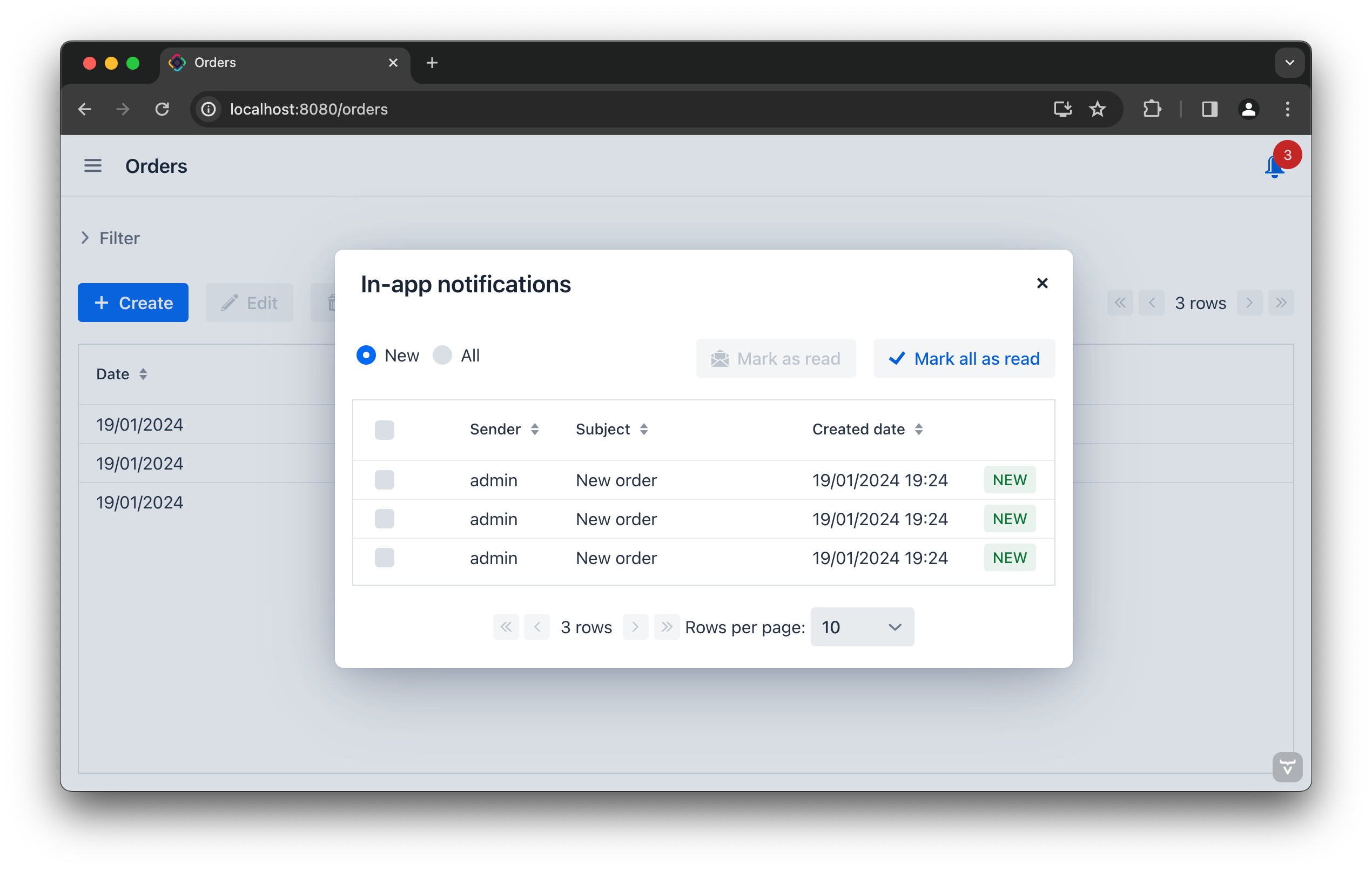Open notifications via the bell icon
Viewport: 1372px width, 871px height.
[x=1274, y=167]
